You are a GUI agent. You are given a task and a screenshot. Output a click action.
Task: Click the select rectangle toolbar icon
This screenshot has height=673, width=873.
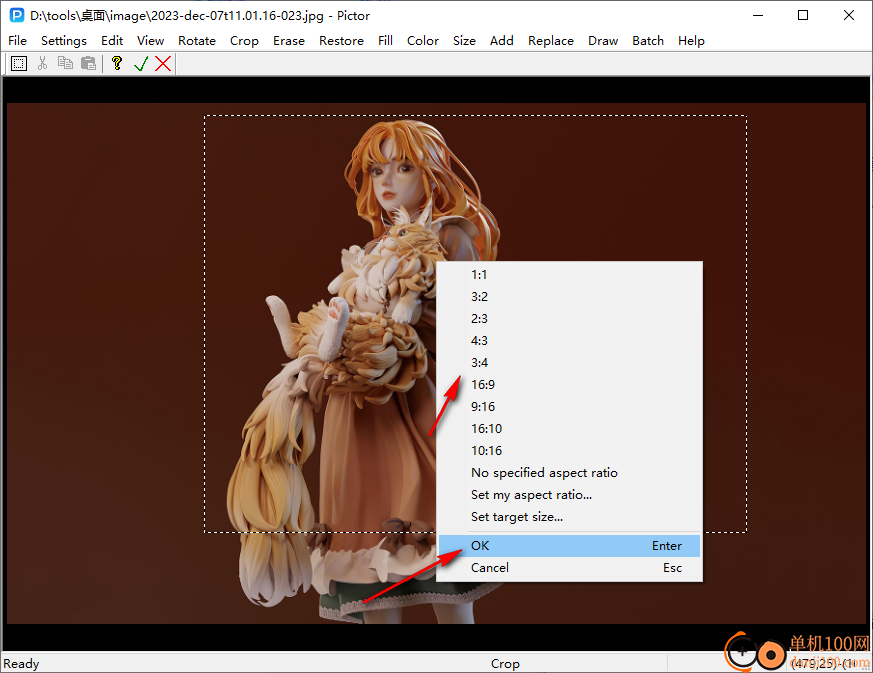click(19, 63)
